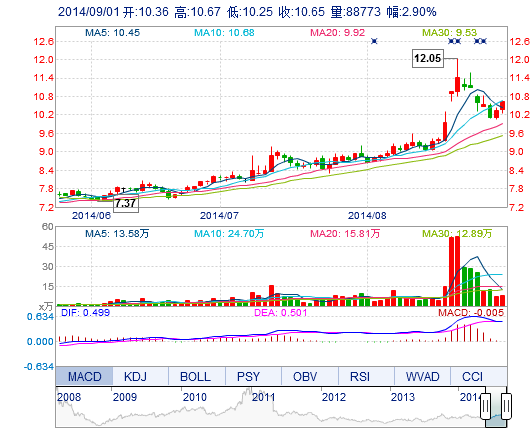This screenshot has width=532, height=434.
Task: Show the CCI indicator tab
Action: 479,376
